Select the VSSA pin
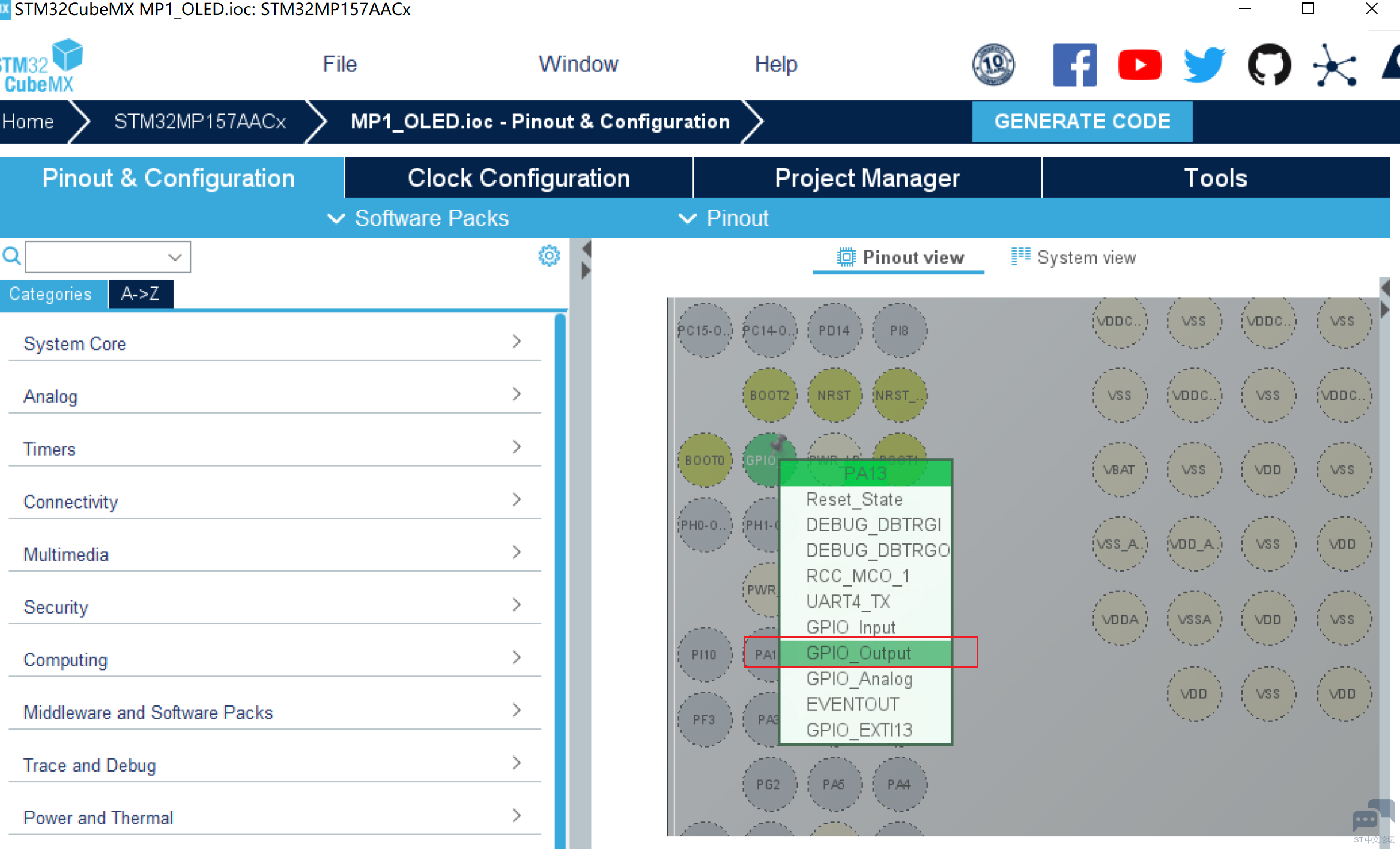1400x849 pixels. 1194,619
